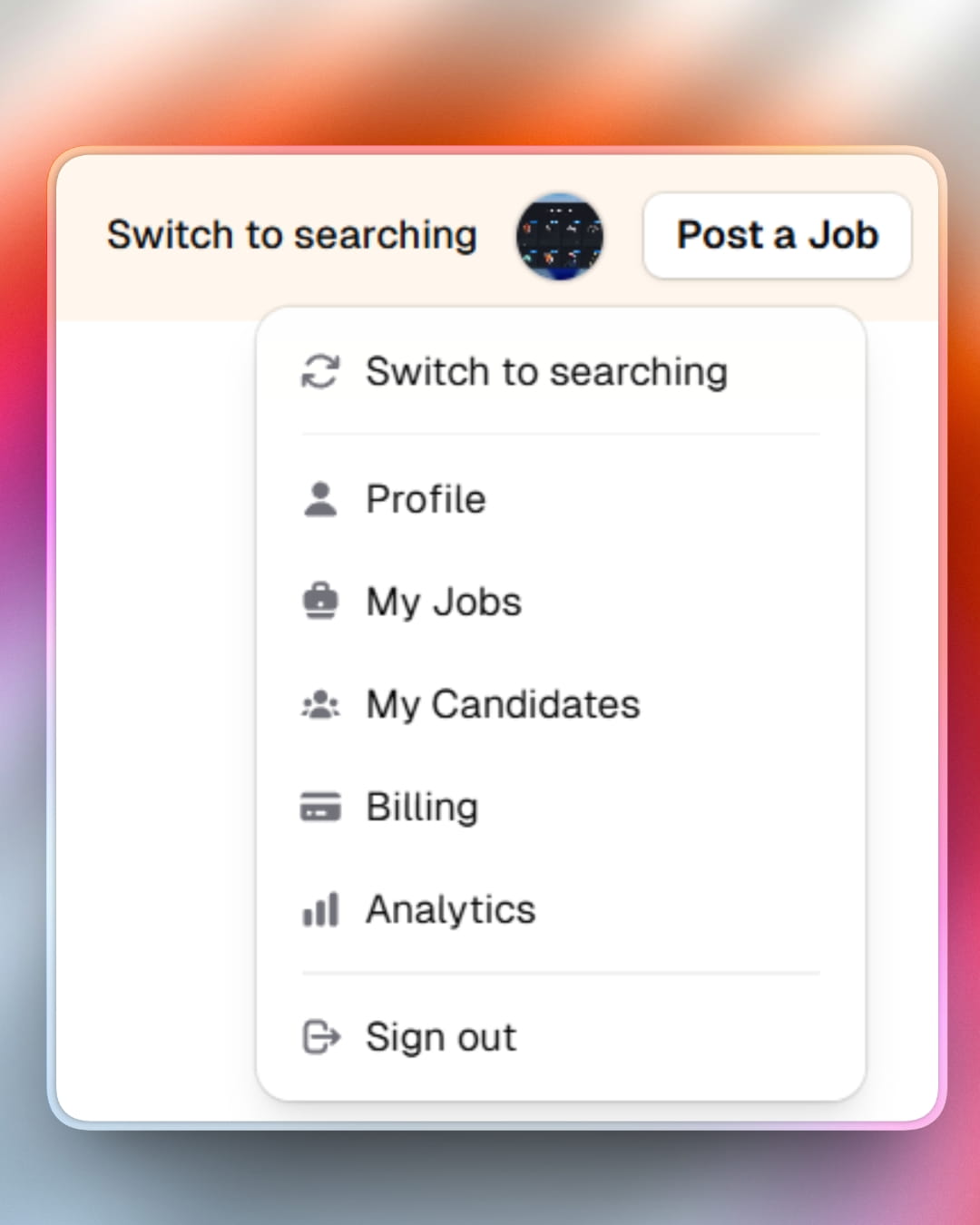This screenshot has width=980, height=1225.
Task: Click the group icon beside My Candidates
Action: 320,703
